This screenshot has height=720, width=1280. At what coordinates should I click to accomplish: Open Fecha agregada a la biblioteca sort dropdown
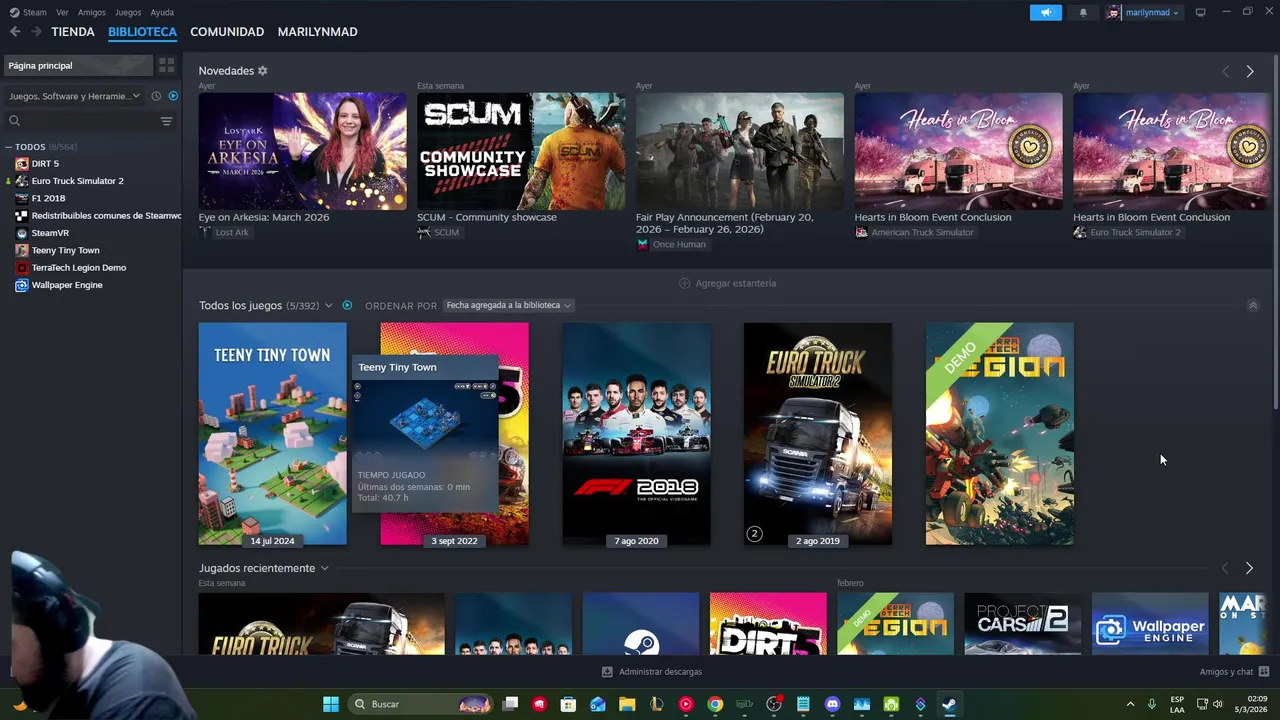[x=508, y=305]
